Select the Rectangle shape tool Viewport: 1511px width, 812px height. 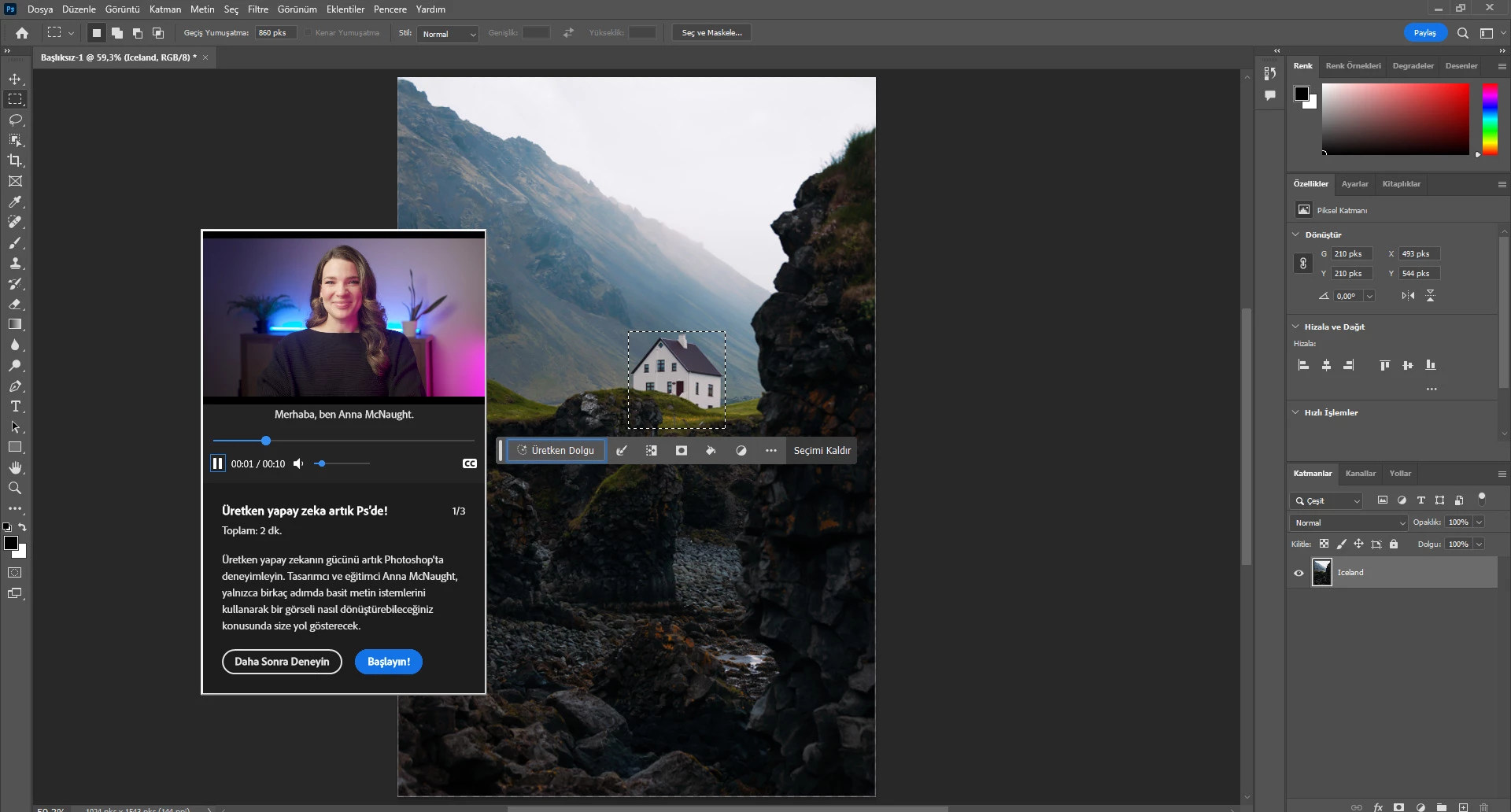point(15,447)
